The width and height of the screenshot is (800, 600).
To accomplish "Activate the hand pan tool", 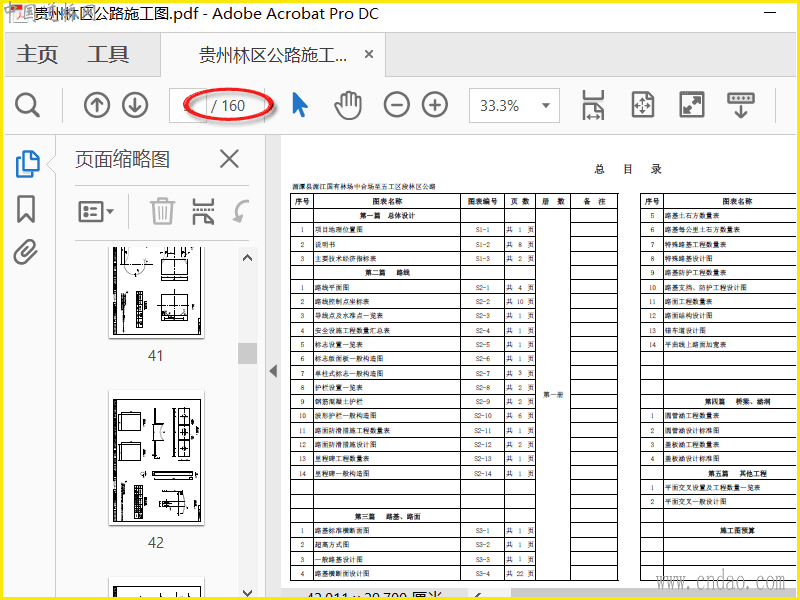I will (347, 105).
